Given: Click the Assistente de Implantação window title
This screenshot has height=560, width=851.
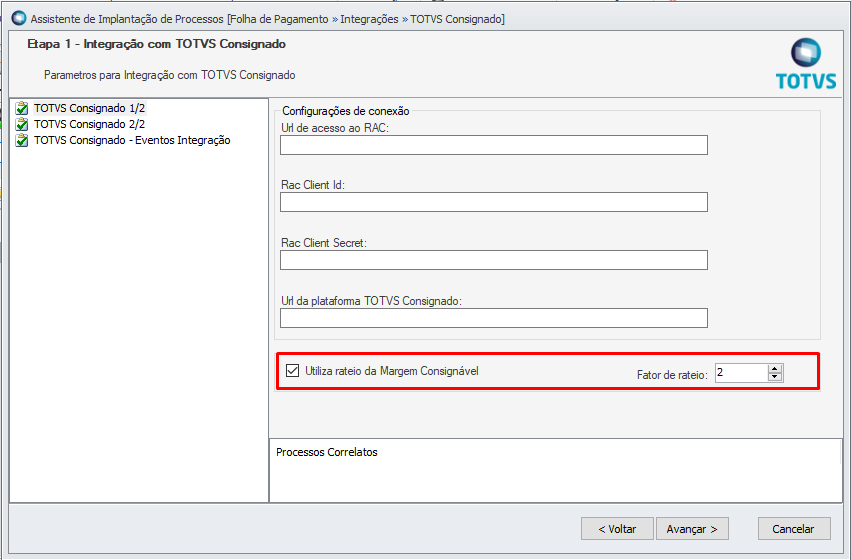Looking at the screenshot, I should (268, 19).
